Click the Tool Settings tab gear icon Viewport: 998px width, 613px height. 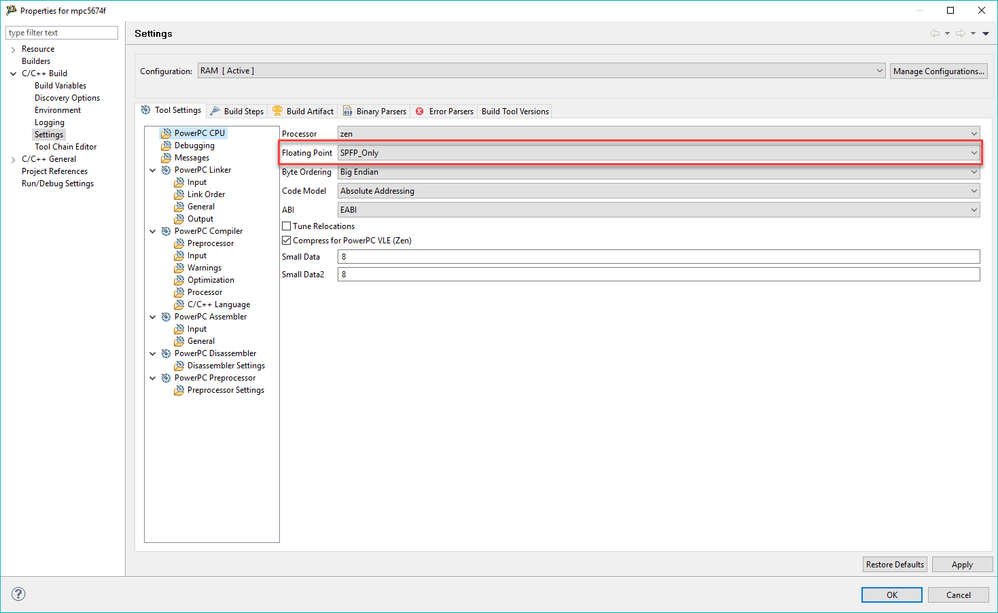[146, 110]
